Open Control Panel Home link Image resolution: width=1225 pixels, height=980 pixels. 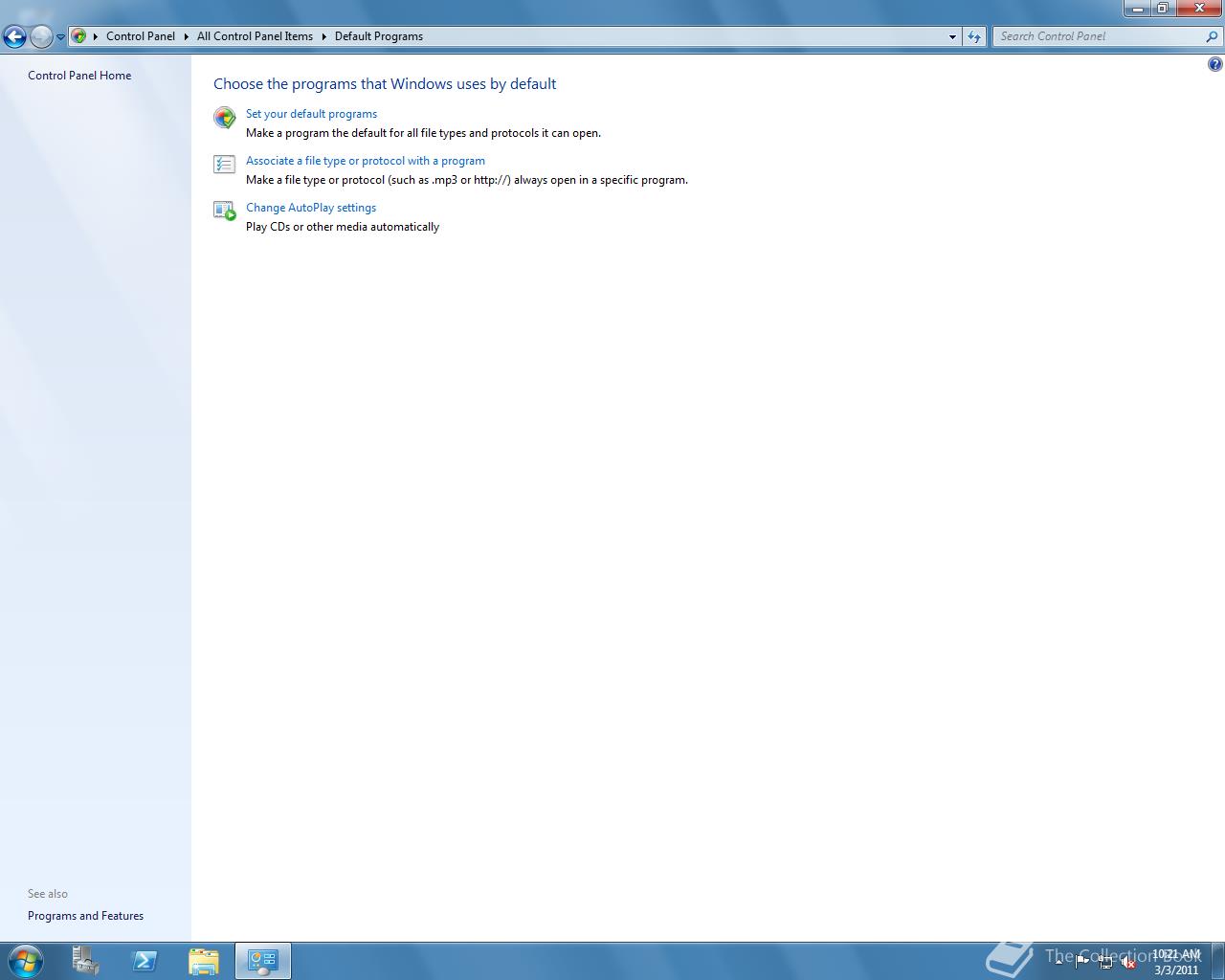point(79,76)
